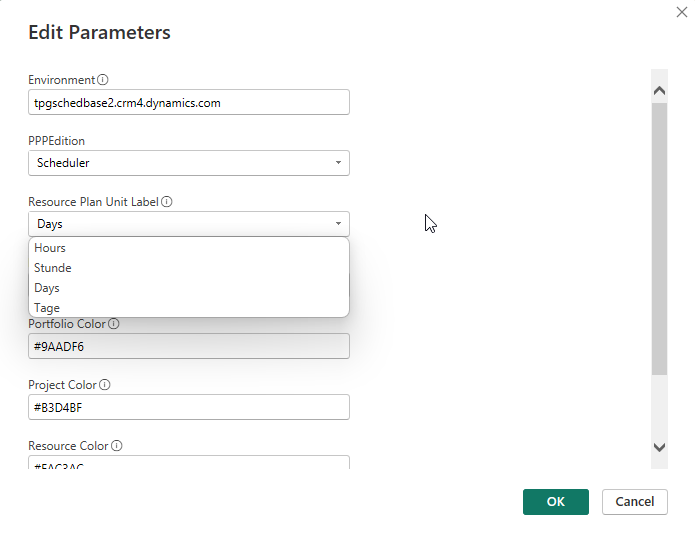Click the vertical scrollbar thumb
Screen dimensions: 695x539
[x=659, y=238]
